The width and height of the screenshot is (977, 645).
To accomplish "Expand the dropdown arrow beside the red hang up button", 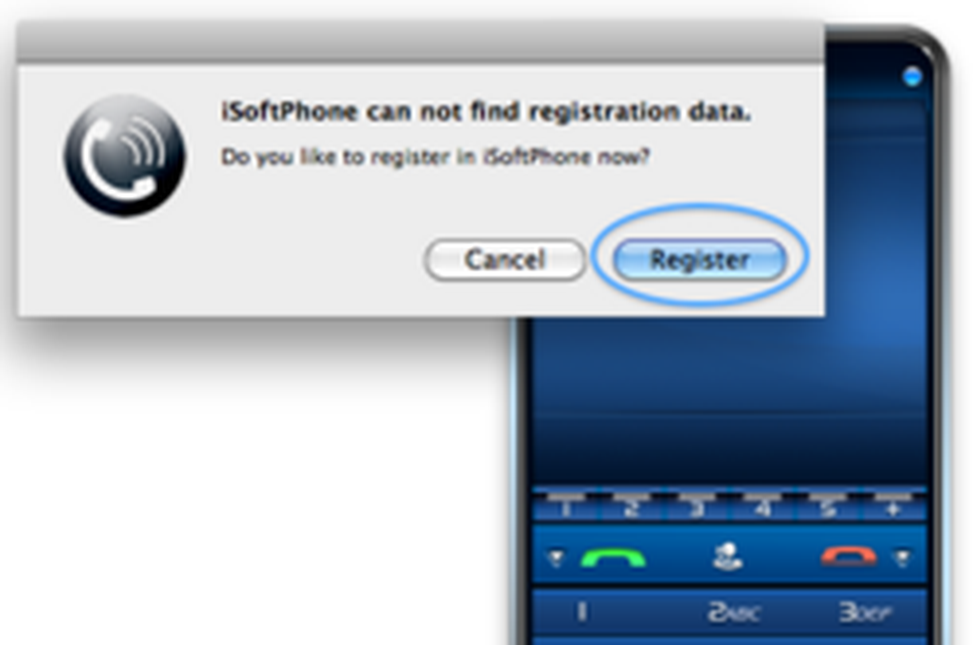I will pyautogui.click(x=902, y=557).
